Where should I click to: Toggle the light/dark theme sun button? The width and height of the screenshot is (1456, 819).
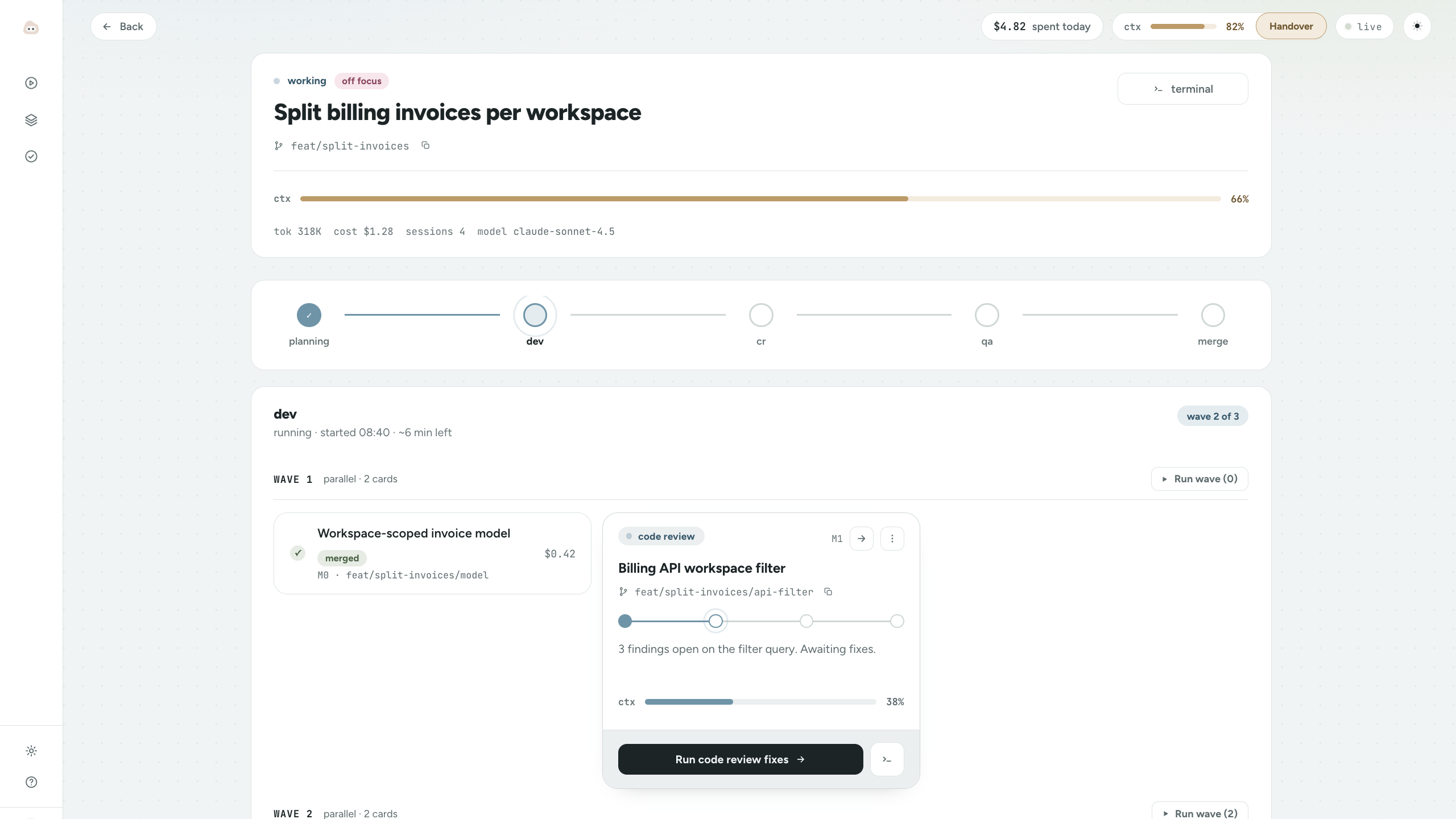(x=1417, y=26)
